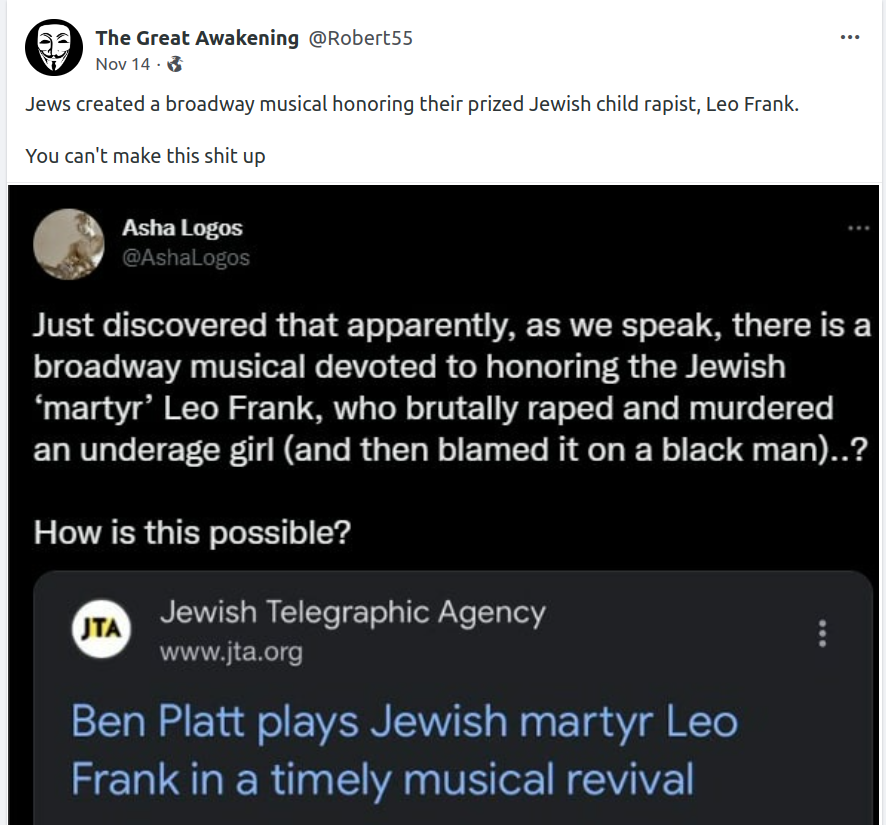Click the "Jewish Telegraphic Agency" site name
The height and width of the screenshot is (825, 886).
(352, 612)
